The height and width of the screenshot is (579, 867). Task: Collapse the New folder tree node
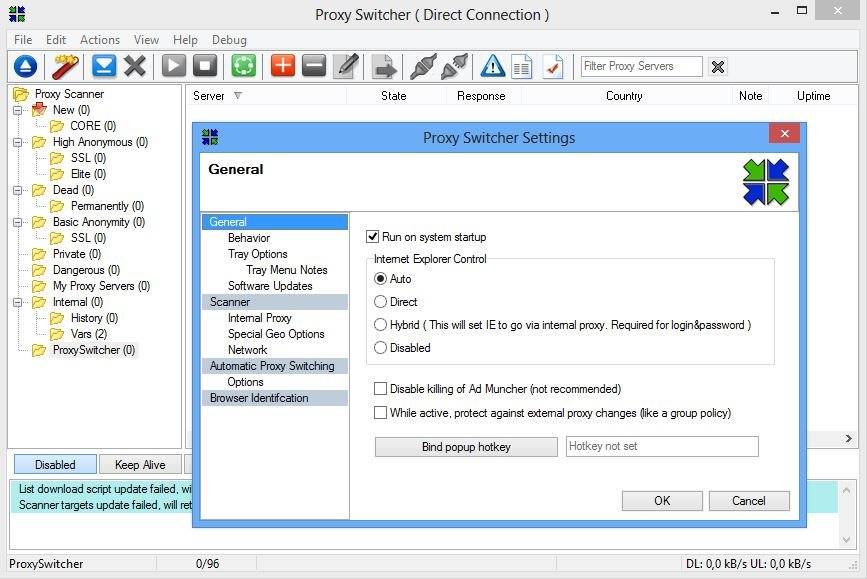coord(18,110)
